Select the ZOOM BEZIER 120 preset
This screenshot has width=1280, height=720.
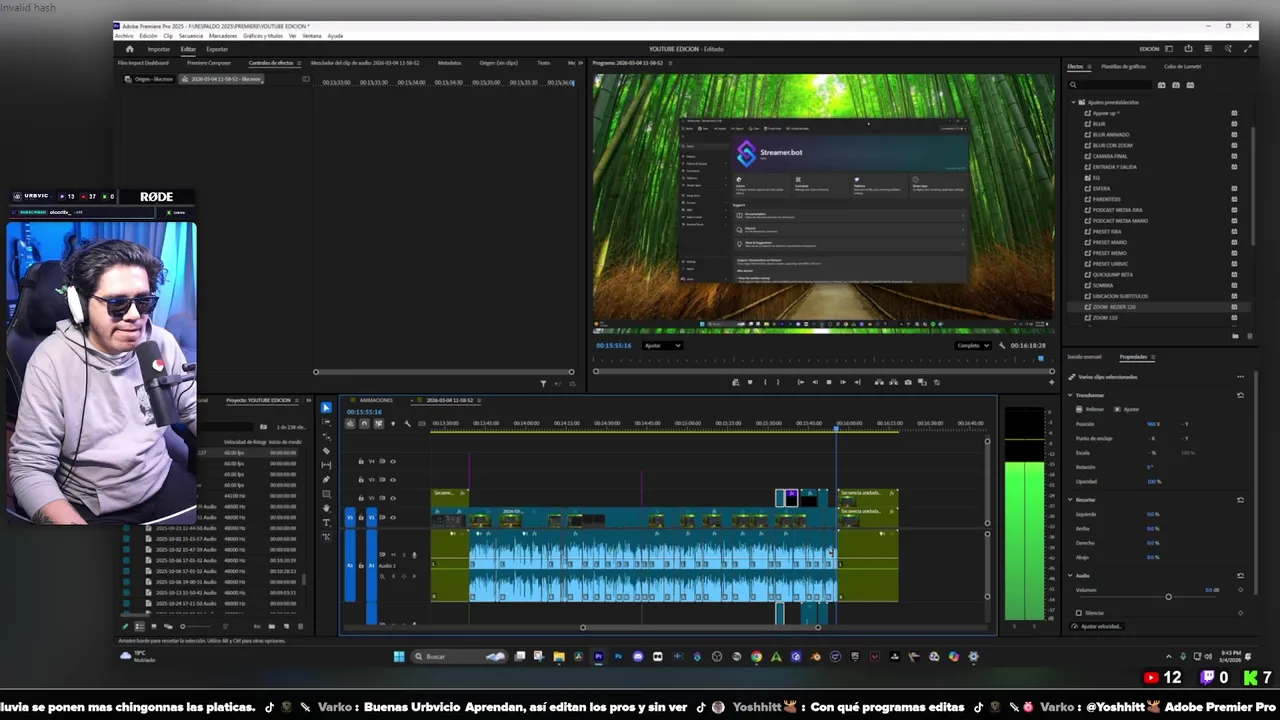coord(1114,307)
